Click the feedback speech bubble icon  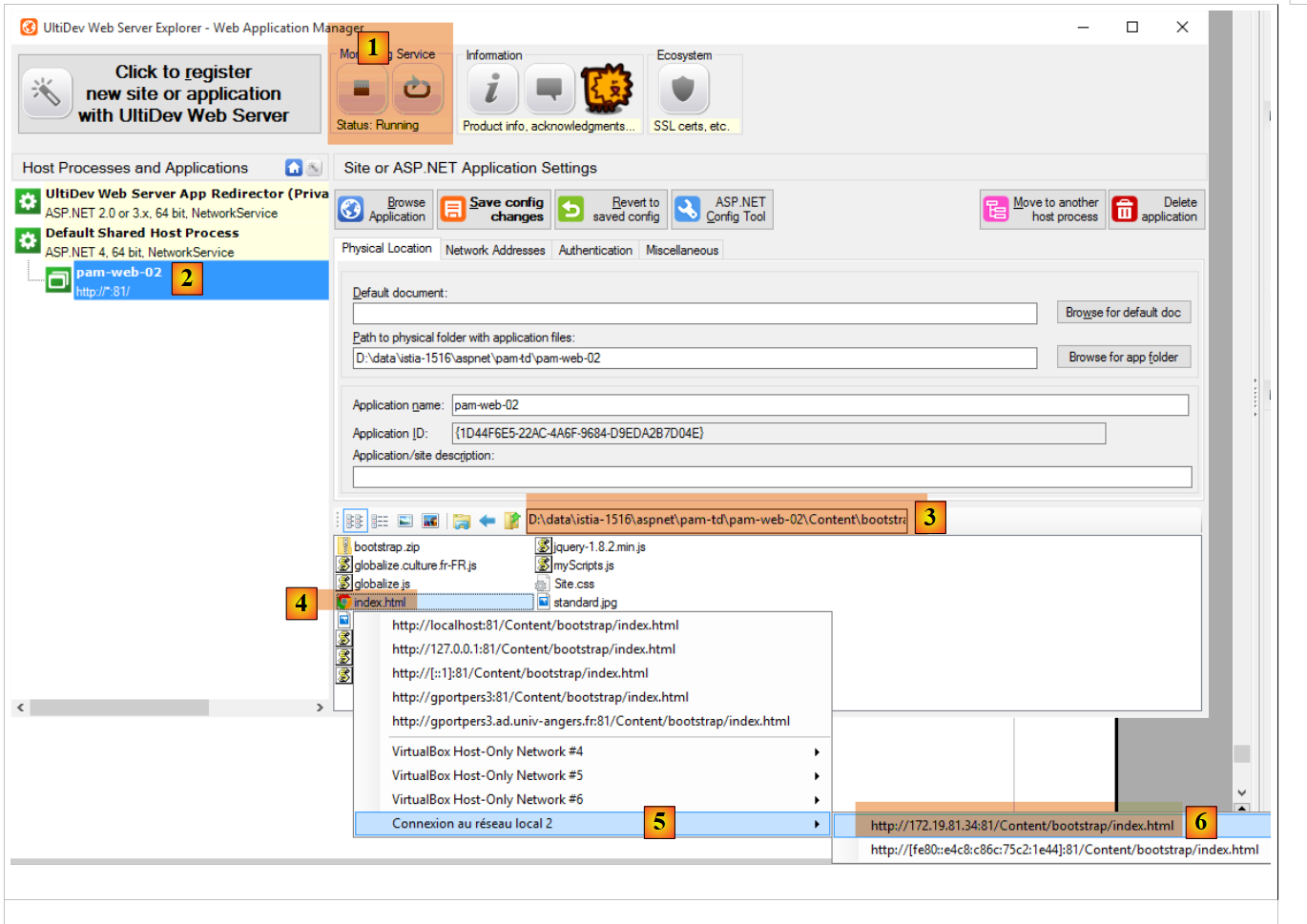pos(550,90)
